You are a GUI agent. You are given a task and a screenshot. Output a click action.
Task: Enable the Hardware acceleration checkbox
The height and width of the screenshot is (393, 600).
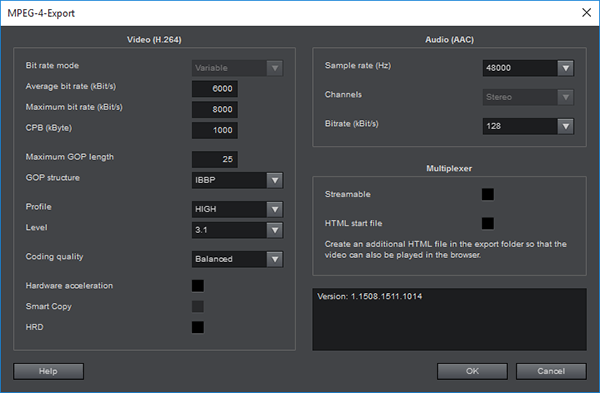click(x=198, y=285)
